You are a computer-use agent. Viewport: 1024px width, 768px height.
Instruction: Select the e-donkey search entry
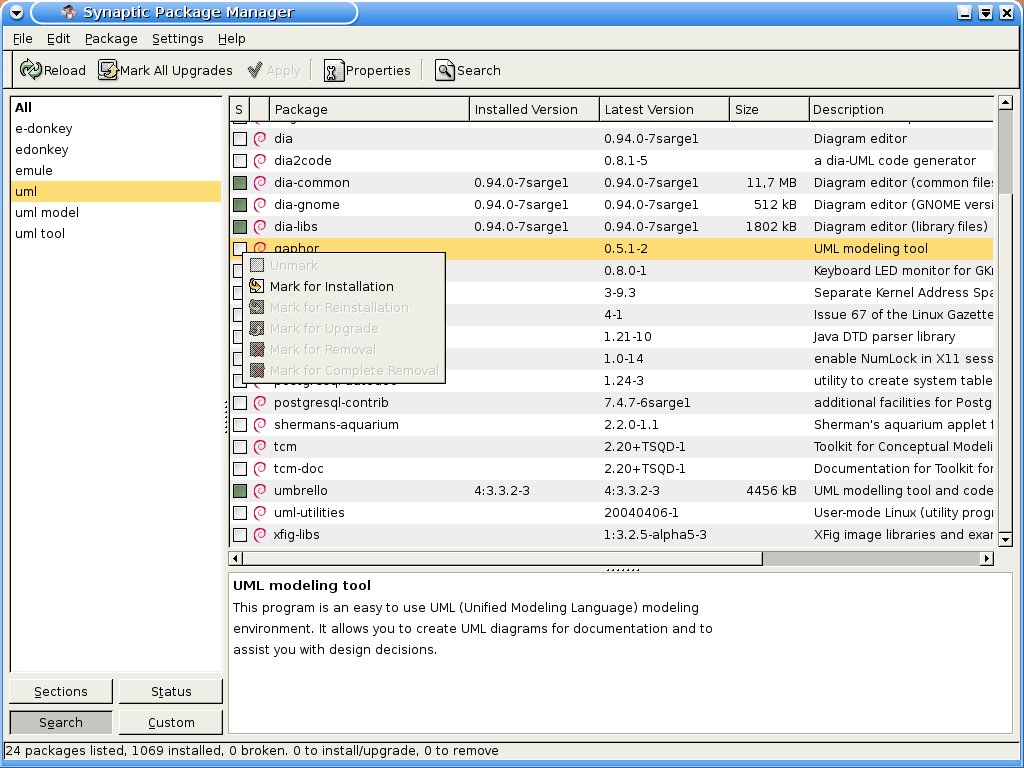pos(116,129)
